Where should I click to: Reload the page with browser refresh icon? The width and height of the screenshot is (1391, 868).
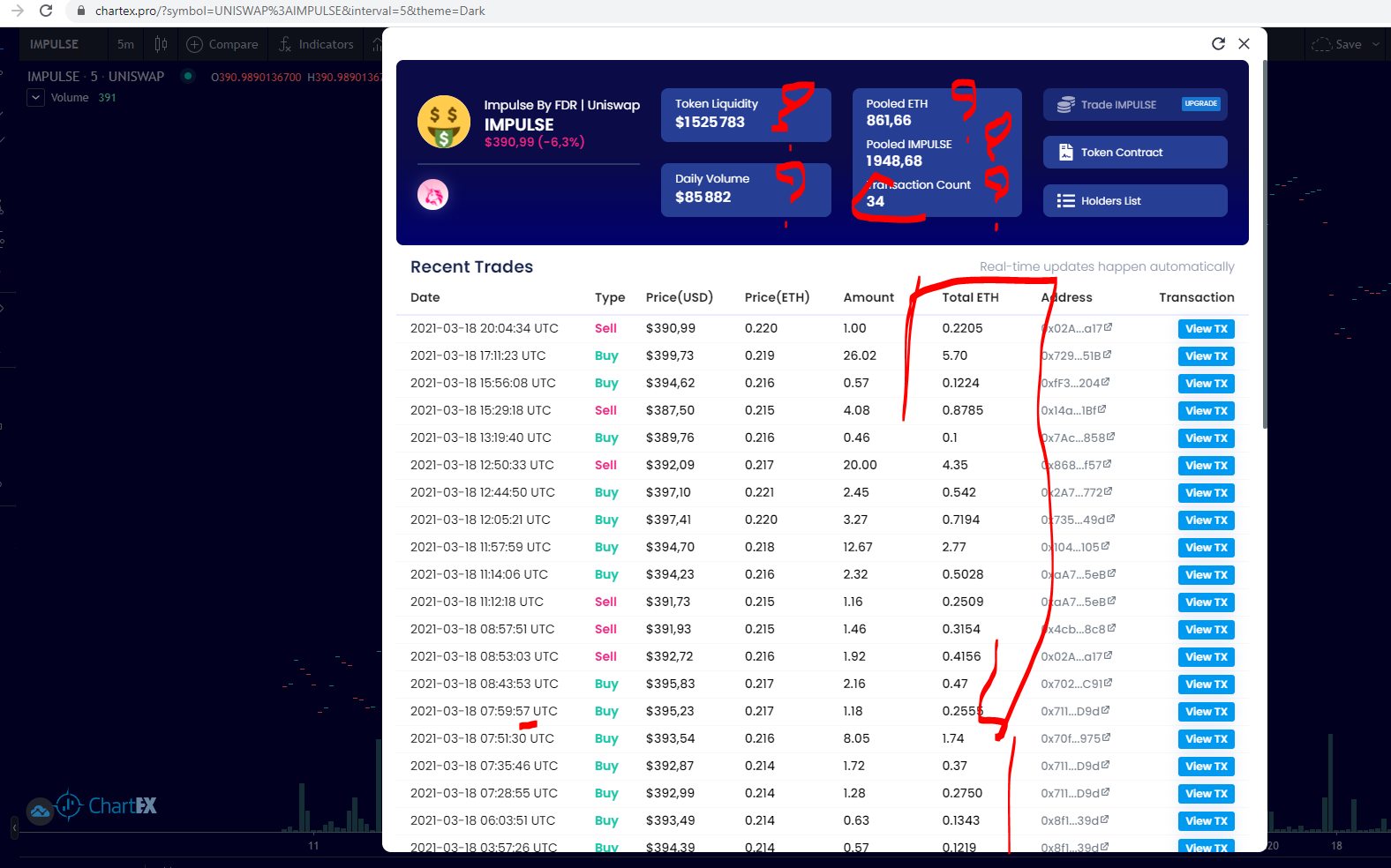[46, 11]
